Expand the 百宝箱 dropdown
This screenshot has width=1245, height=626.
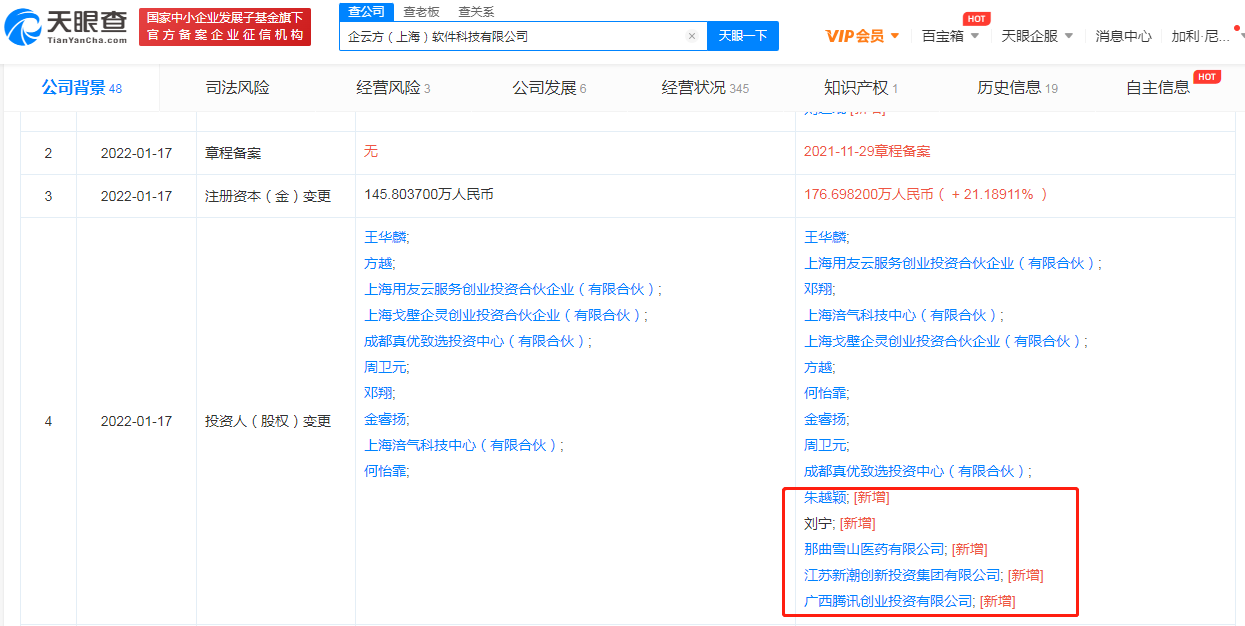tap(950, 36)
